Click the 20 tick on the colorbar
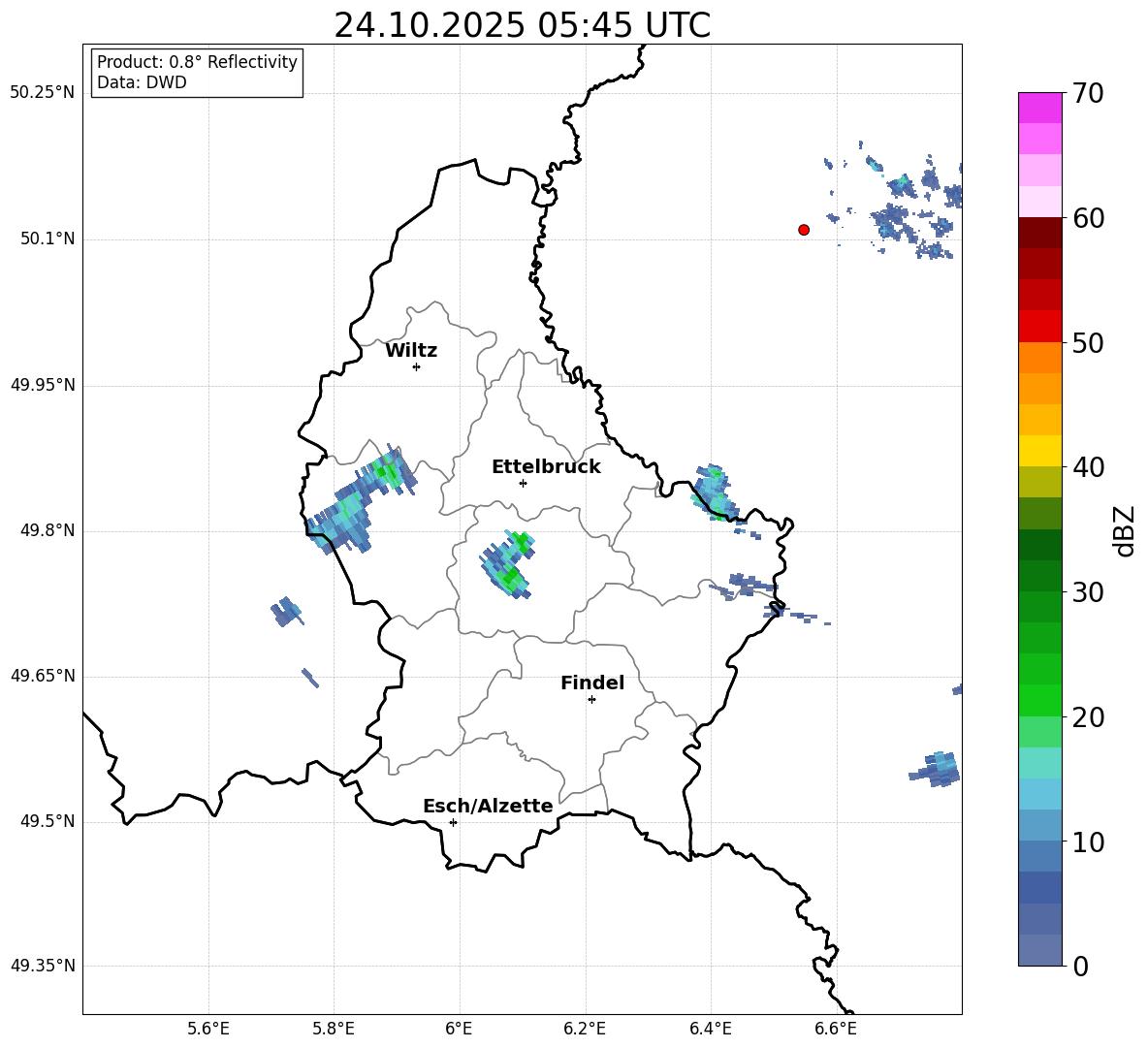Viewport: 1148px width, 1048px height. tap(1088, 718)
